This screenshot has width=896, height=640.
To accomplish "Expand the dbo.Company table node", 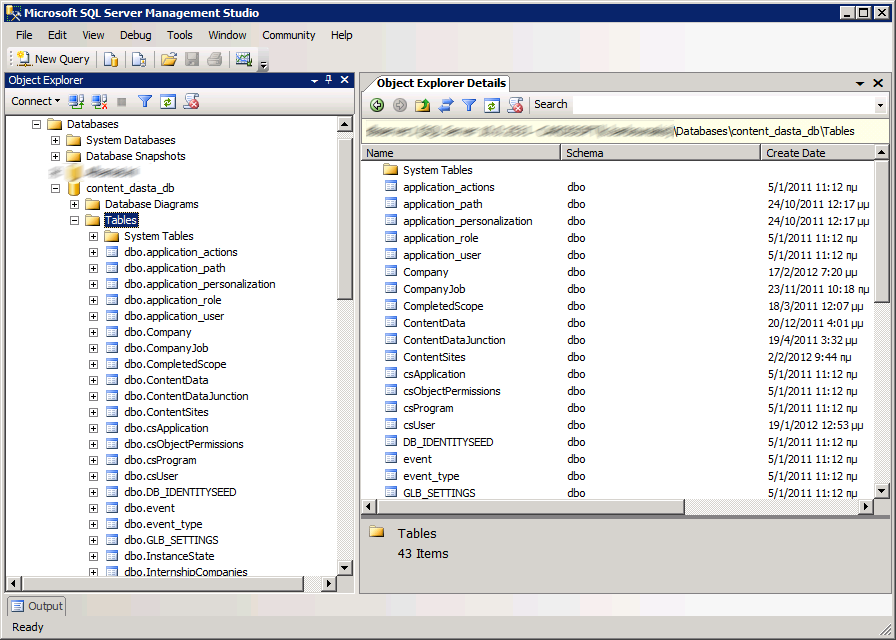I will point(93,332).
